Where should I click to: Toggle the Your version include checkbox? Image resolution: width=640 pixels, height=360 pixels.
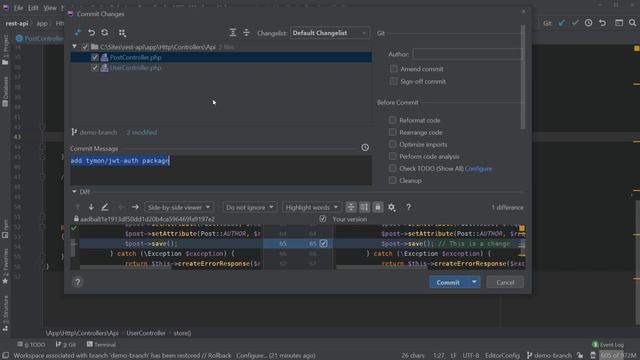point(323,219)
